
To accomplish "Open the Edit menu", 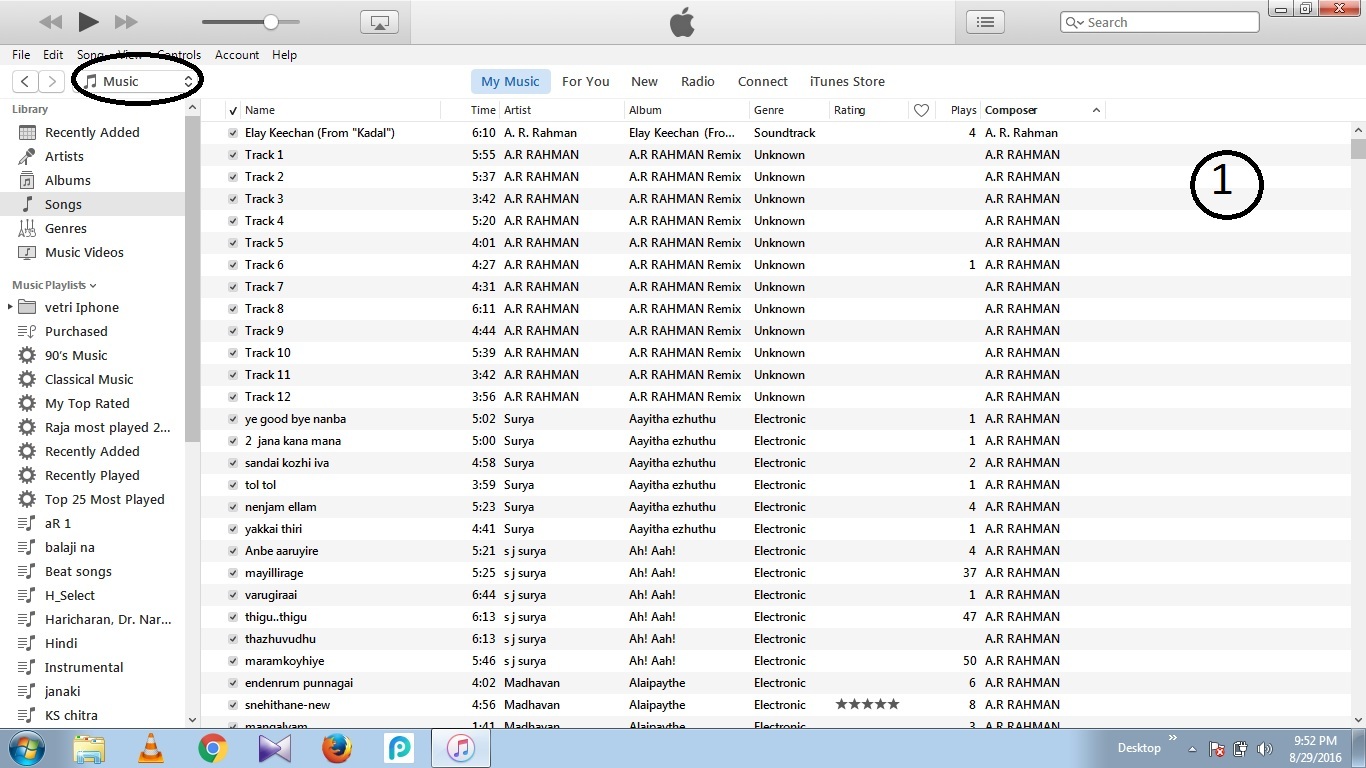I will [53, 55].
